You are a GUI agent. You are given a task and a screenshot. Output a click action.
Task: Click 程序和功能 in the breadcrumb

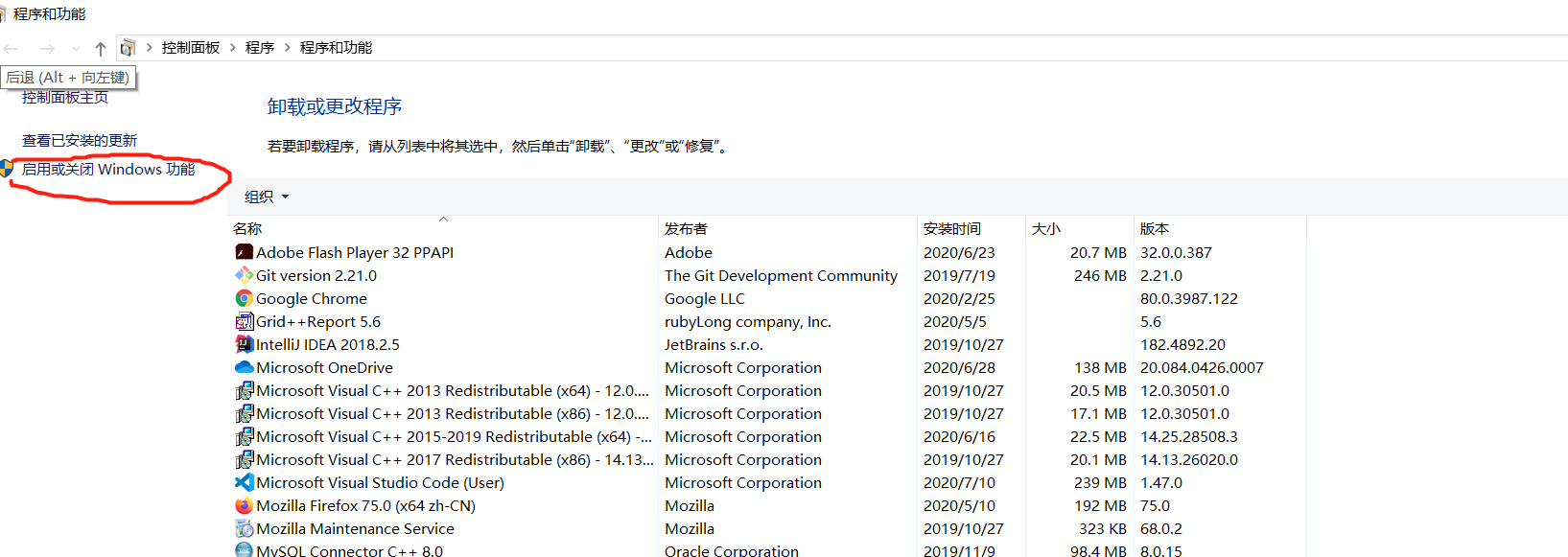click(336, 47)
